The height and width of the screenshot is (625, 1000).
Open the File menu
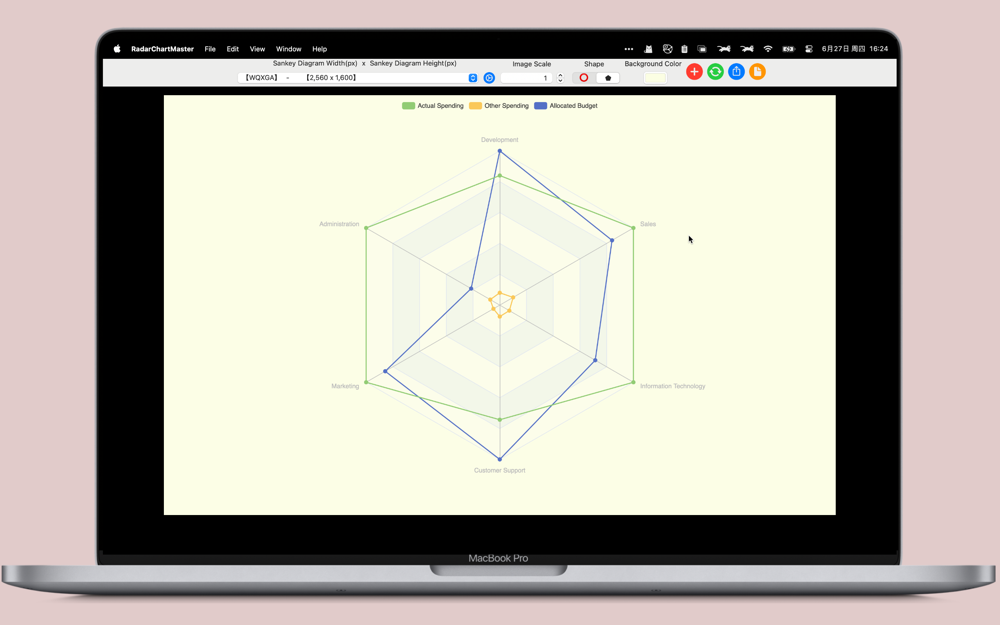click(210, 49)
